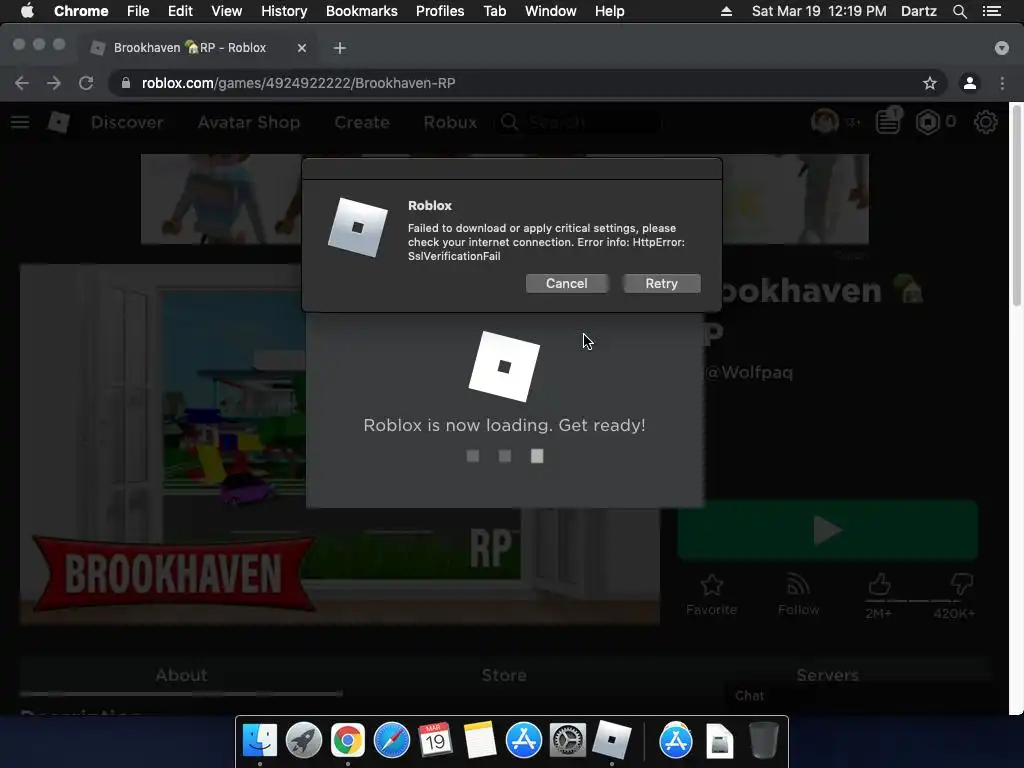
Task: Open Roblox notifications feed icon
Action: tap(889, 121)
